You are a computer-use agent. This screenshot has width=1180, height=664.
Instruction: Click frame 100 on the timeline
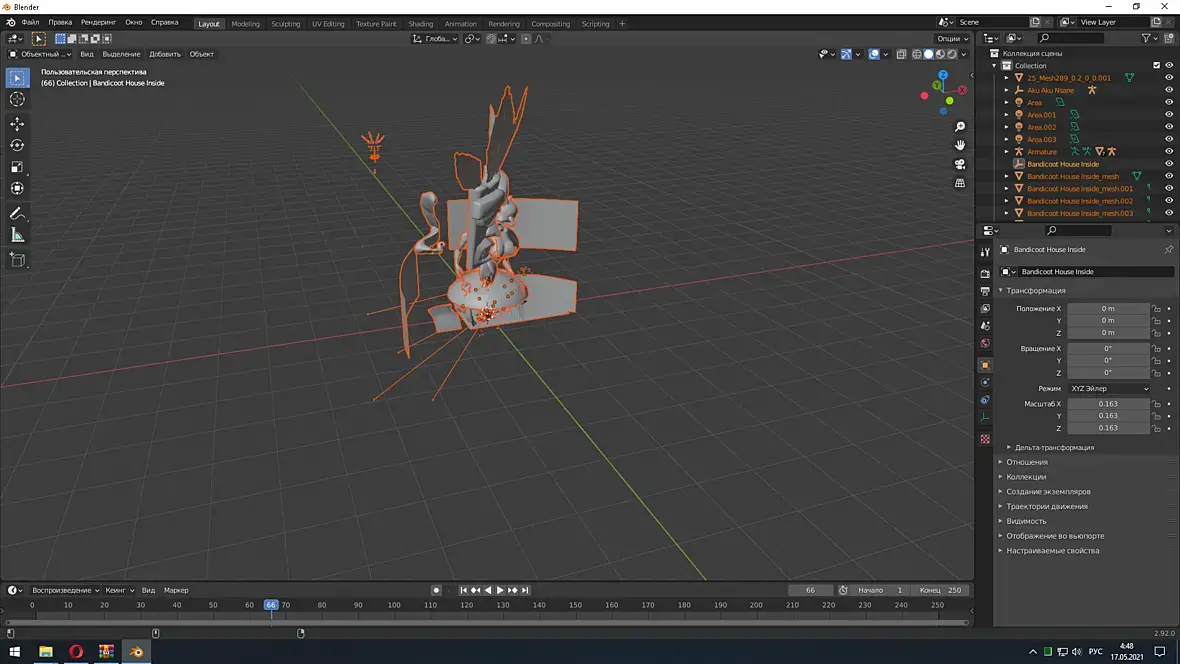394,605
